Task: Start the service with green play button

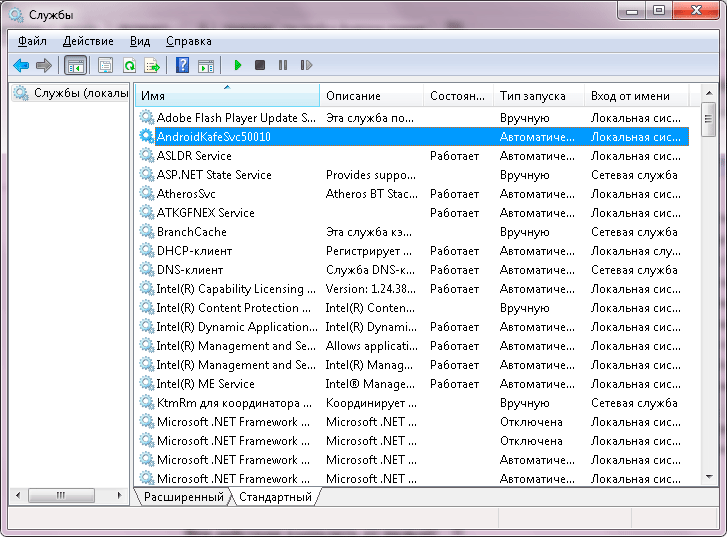Action: [x=238, y=65]
